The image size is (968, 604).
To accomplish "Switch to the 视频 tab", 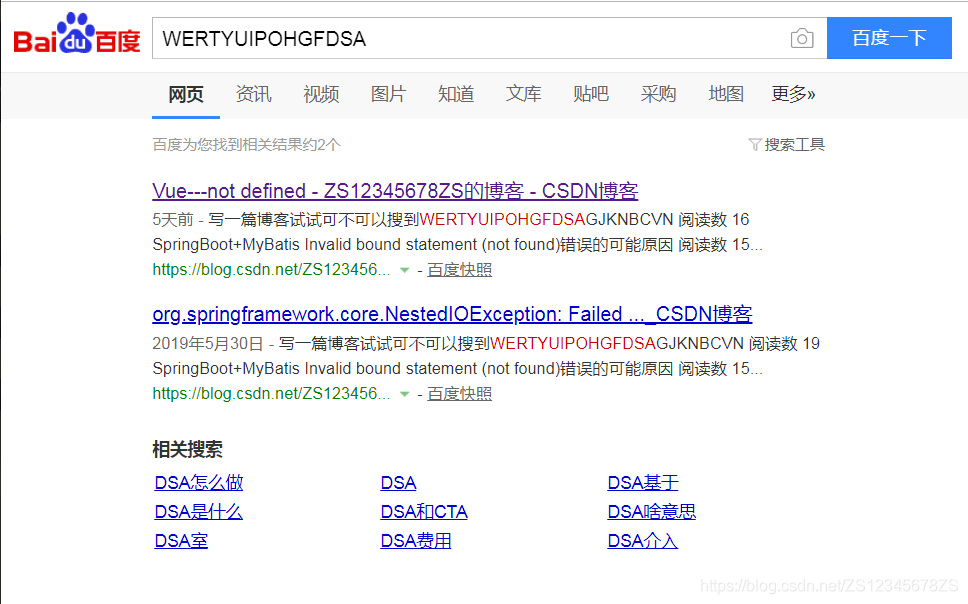I will (321, 94).
